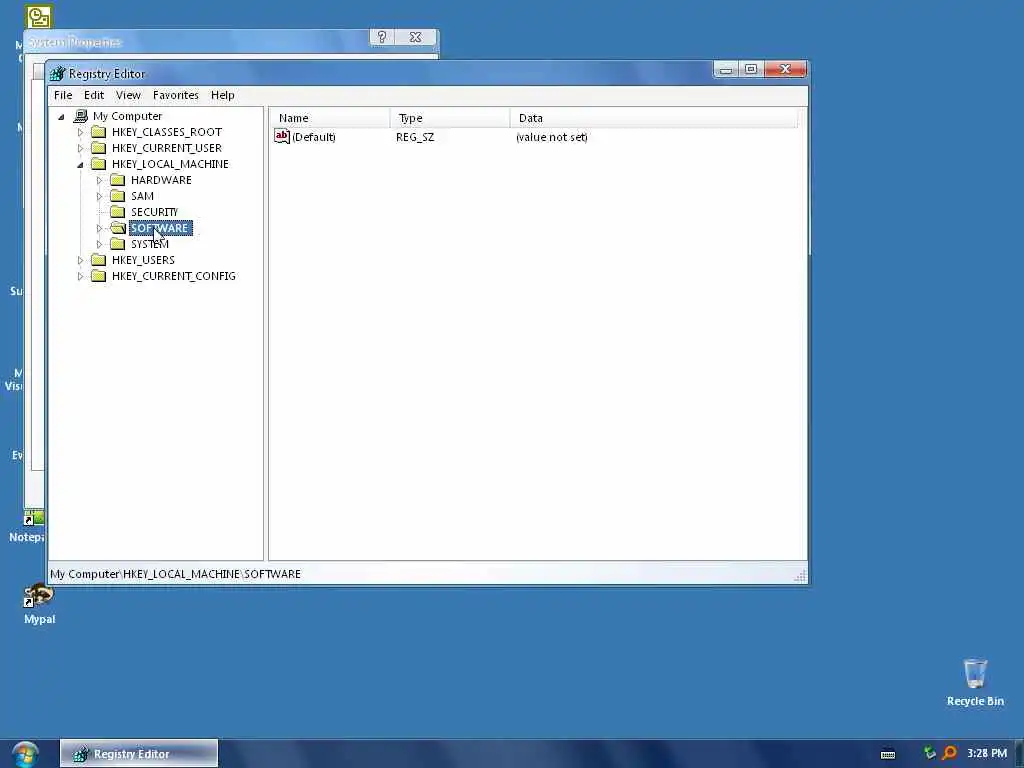This screenshot has width=1024, height=768.
Task: Select the (Default) value name
Action: click(x=314, y=137)
